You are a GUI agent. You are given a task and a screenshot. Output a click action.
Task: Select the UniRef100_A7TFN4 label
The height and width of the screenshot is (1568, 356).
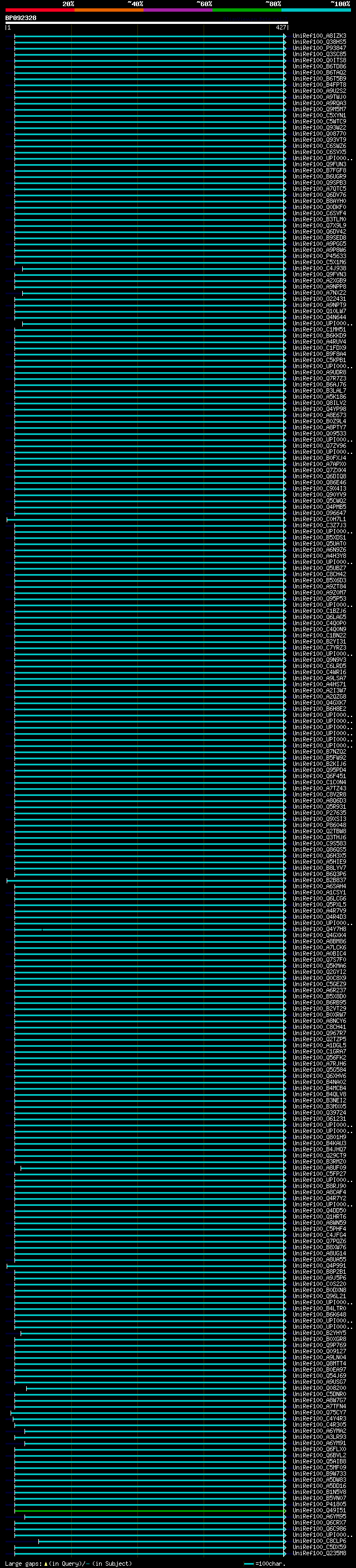click(x=319, y=1406)
